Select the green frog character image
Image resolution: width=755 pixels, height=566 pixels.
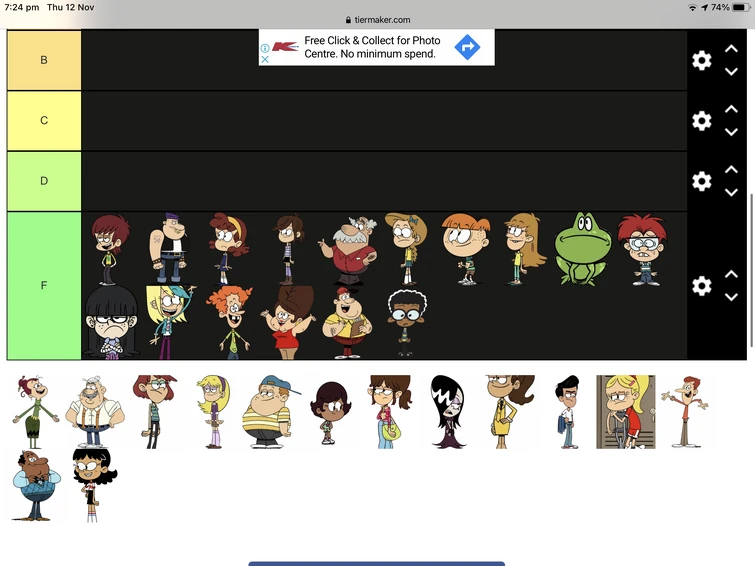click(x=583, y=249)
